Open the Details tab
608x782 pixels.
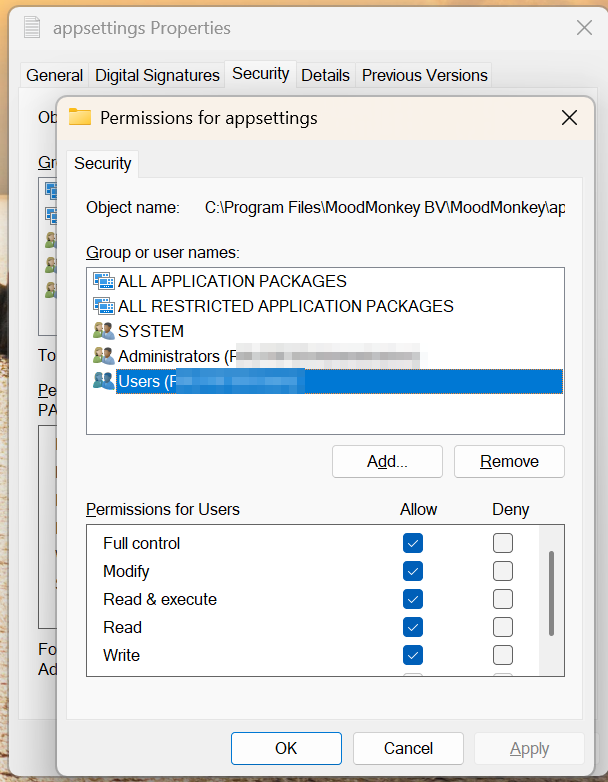[325, 75]
